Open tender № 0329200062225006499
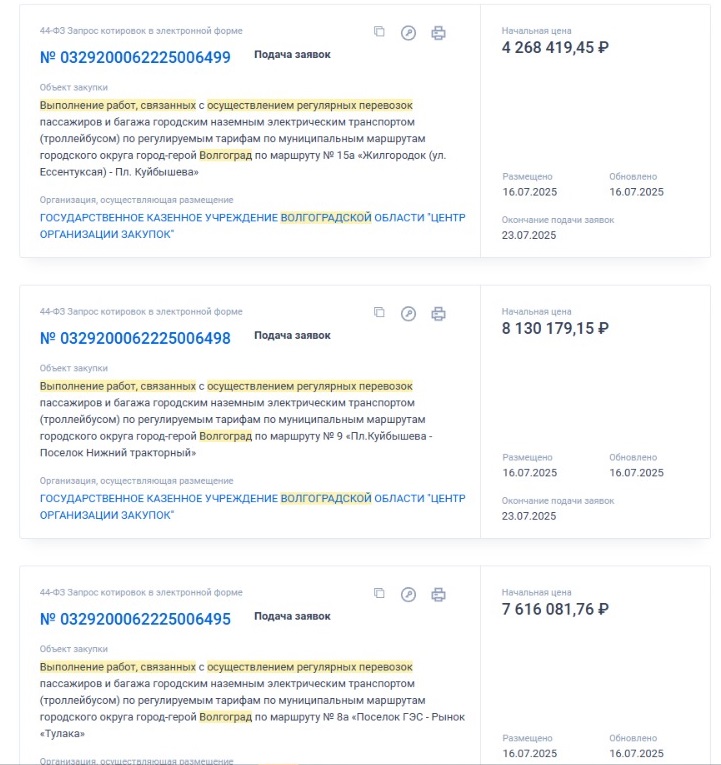 [135, 57]
